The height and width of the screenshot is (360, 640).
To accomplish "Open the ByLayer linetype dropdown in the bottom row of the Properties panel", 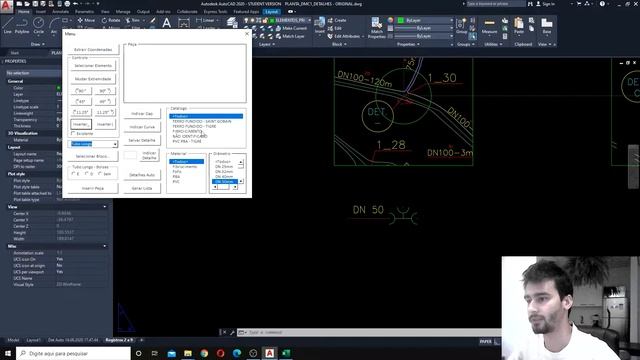I will tap(451, 36).
